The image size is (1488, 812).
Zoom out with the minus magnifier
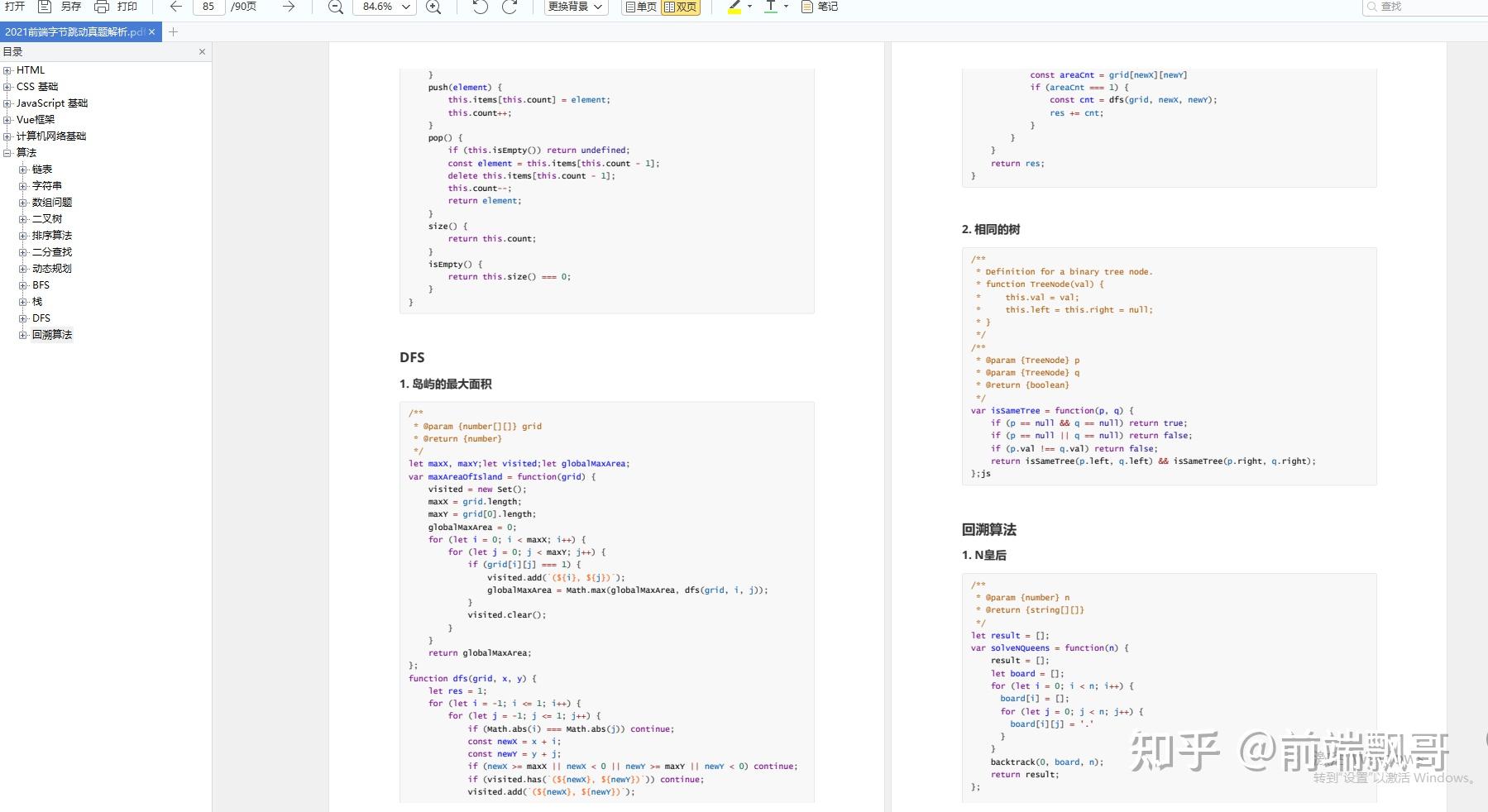tap(335, 7)
